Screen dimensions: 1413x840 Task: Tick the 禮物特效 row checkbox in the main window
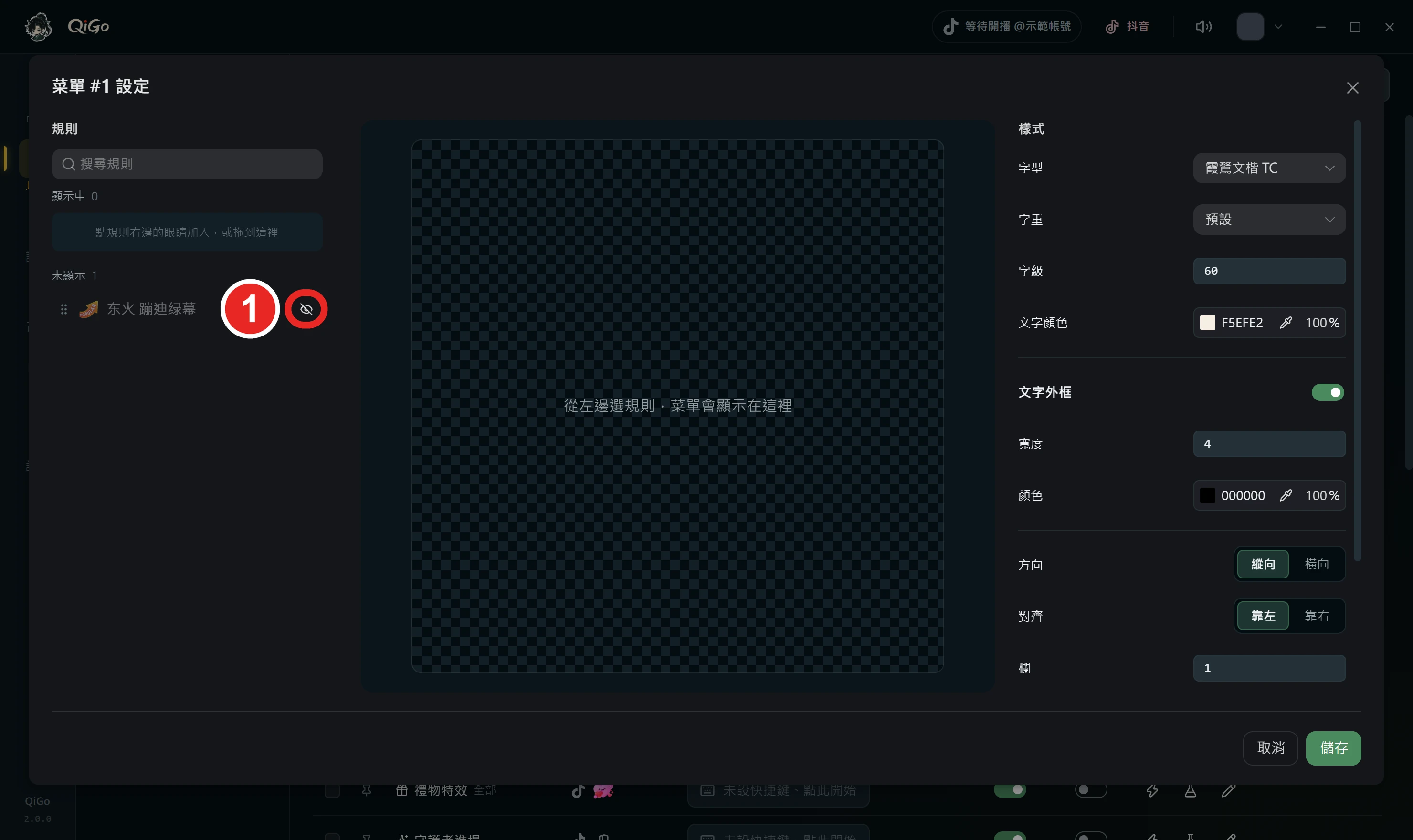click(x=332, y=790)
